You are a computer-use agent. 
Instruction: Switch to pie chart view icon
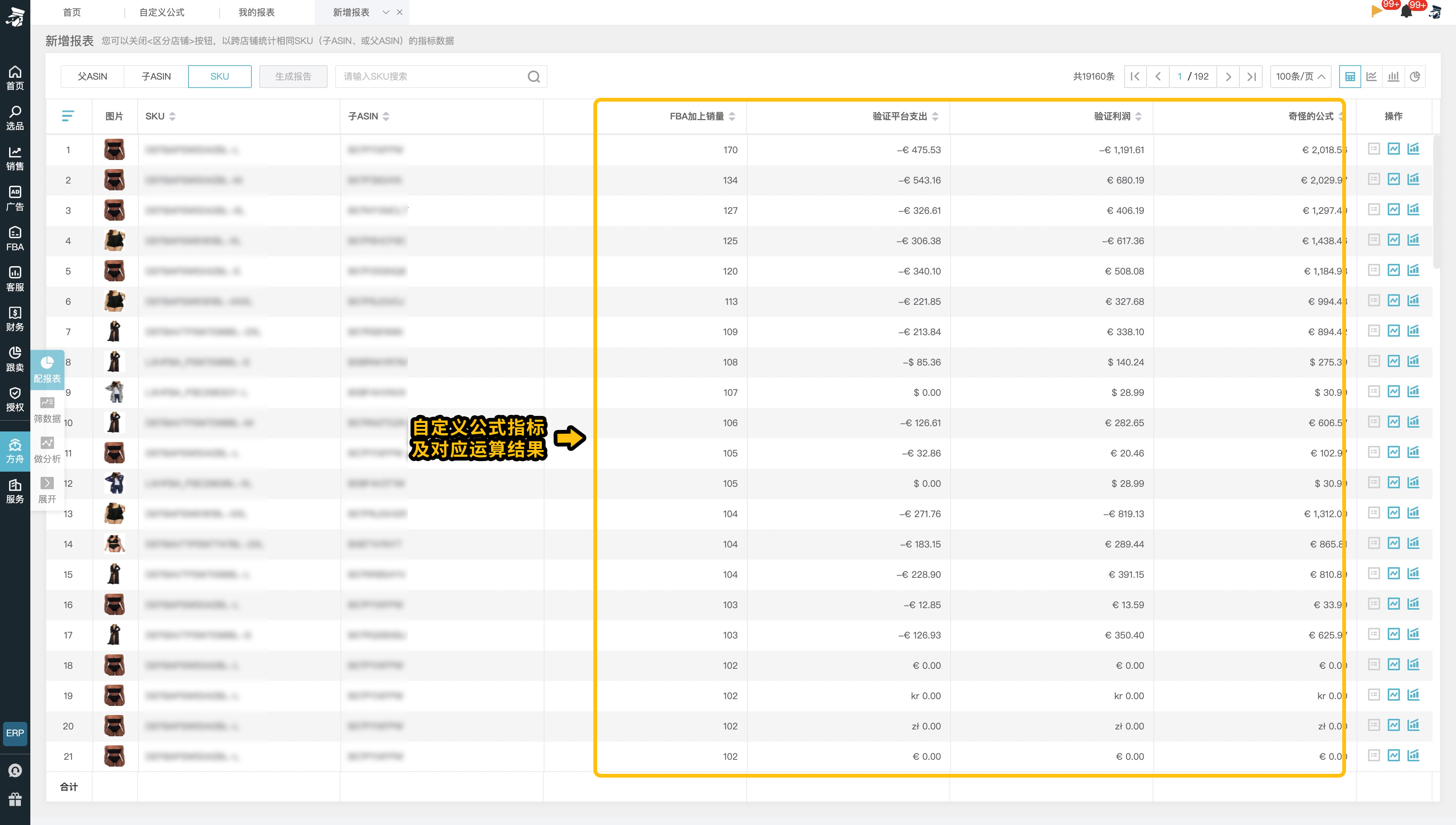(1415, 77)
